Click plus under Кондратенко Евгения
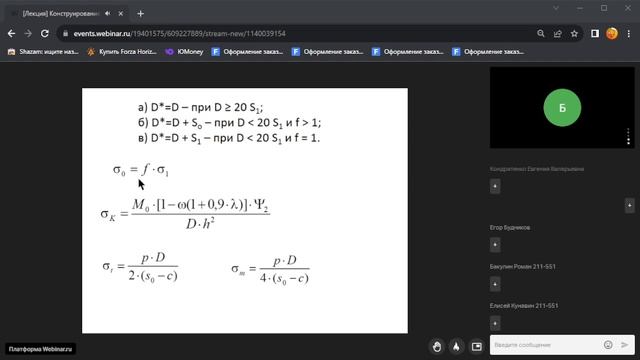Viewport: 640px width, 360px height. pyautogui.click(x=495, y=186)
